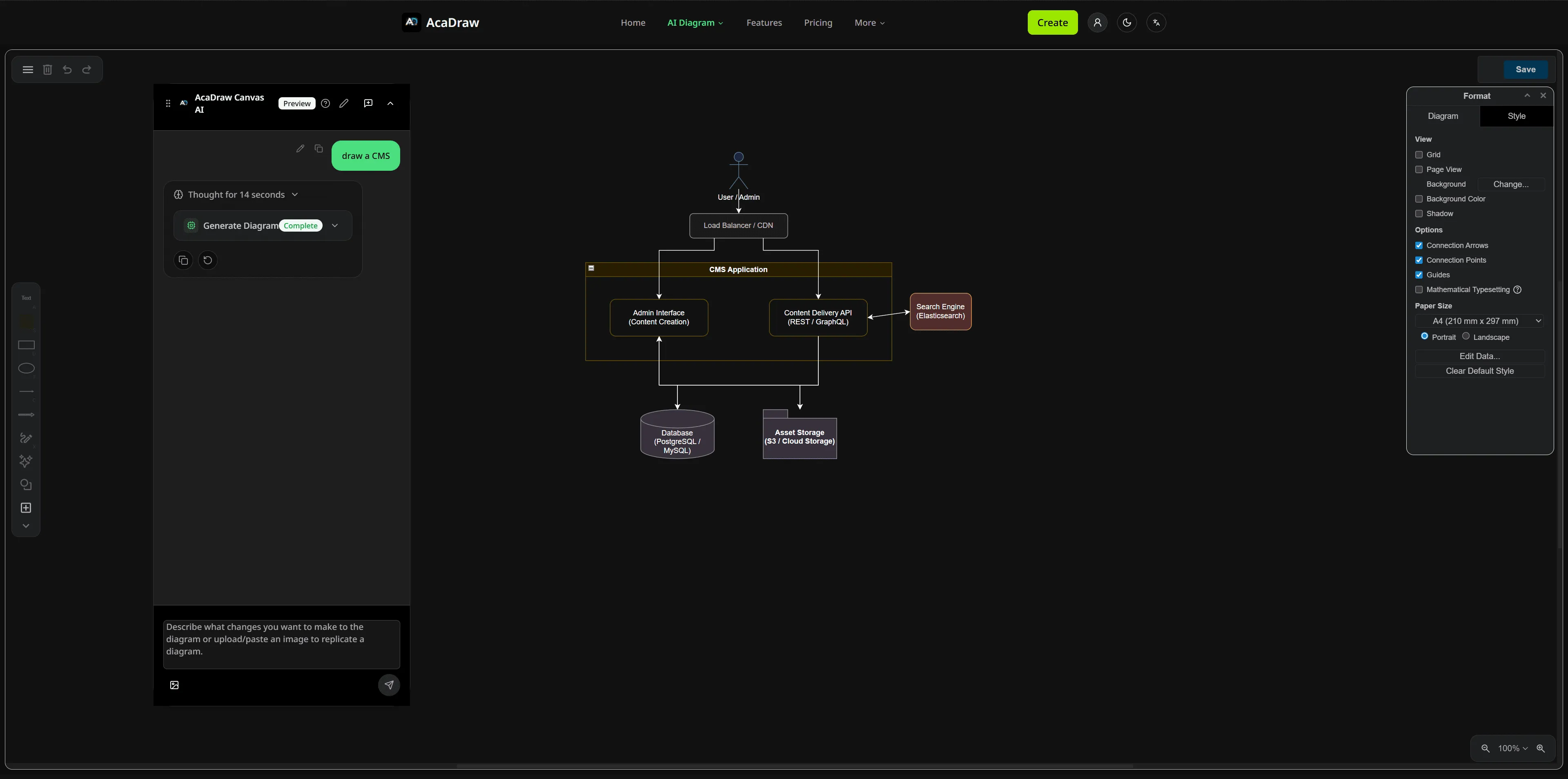Expand the Thought for 14 seconds section
Screen dimensions: 1568x779
point(236,195)
